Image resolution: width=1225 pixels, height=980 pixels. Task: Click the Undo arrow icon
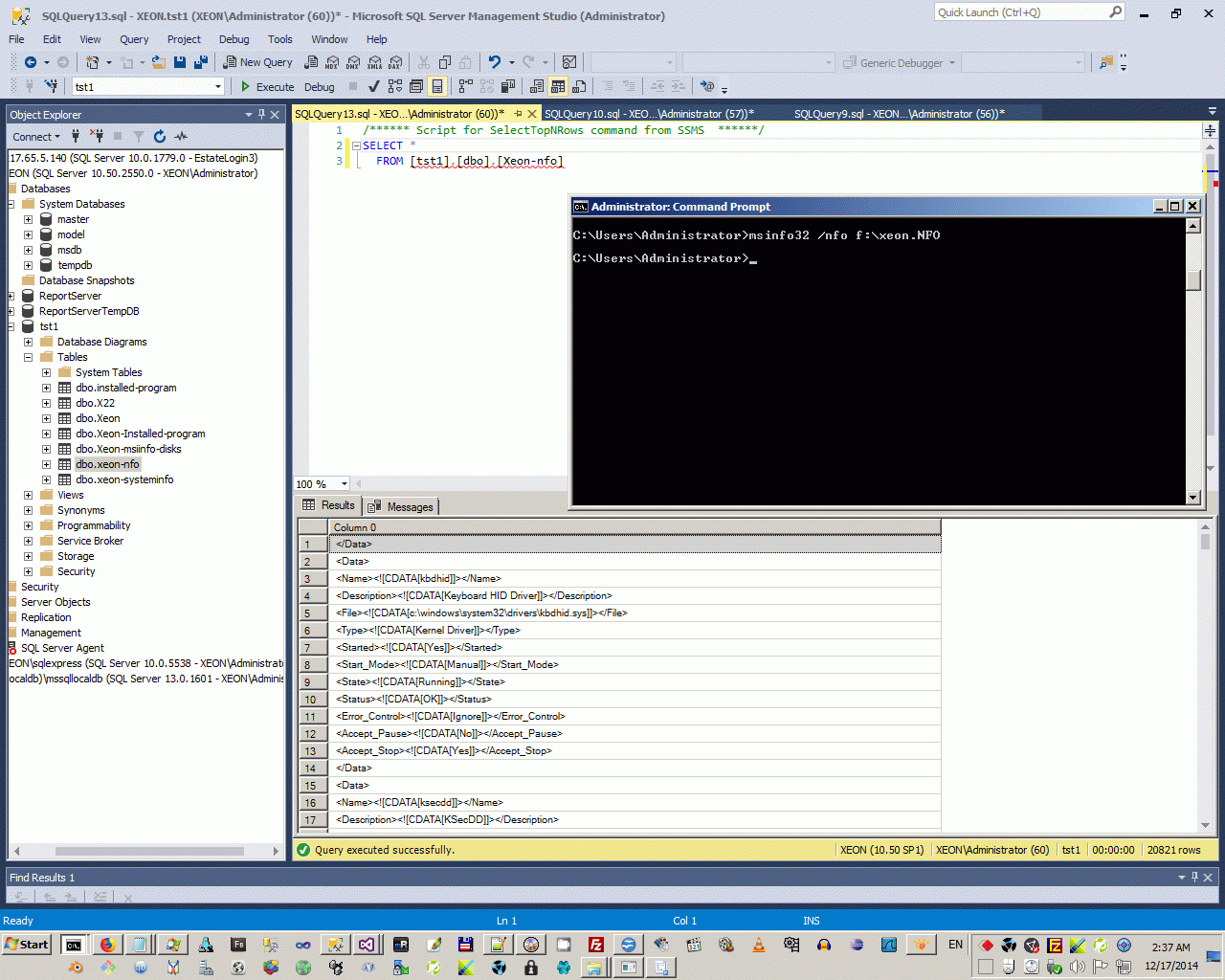495,62
